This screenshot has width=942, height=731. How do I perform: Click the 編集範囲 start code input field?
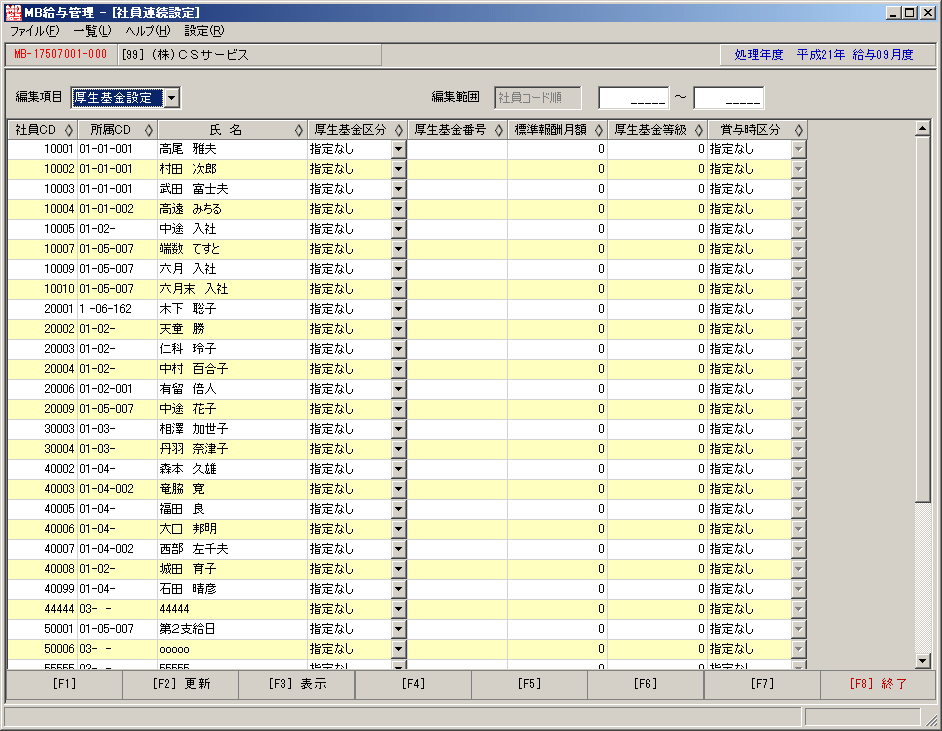click(634, 98)
